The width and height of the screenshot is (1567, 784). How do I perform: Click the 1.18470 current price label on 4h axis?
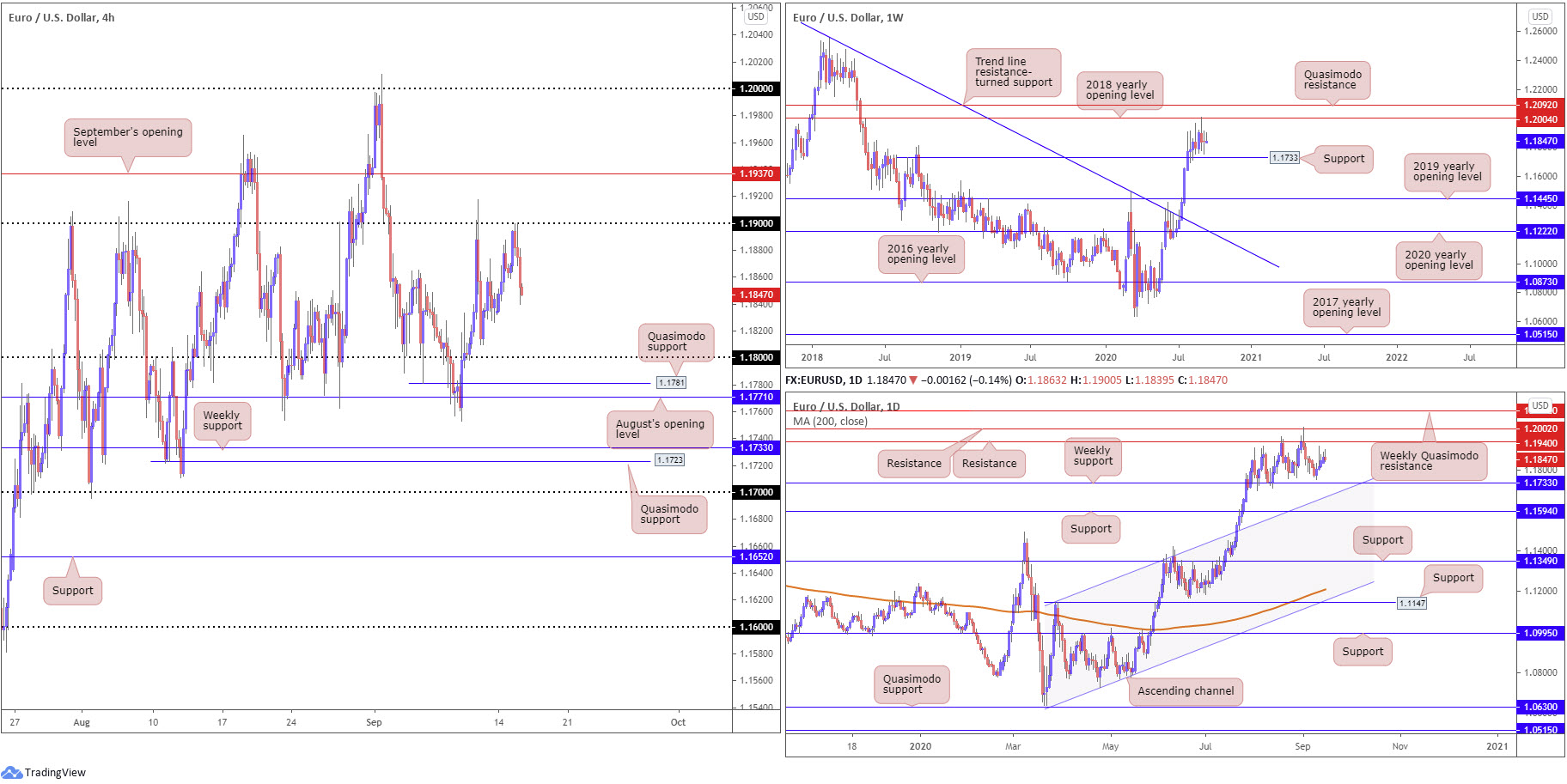(756, 295)
